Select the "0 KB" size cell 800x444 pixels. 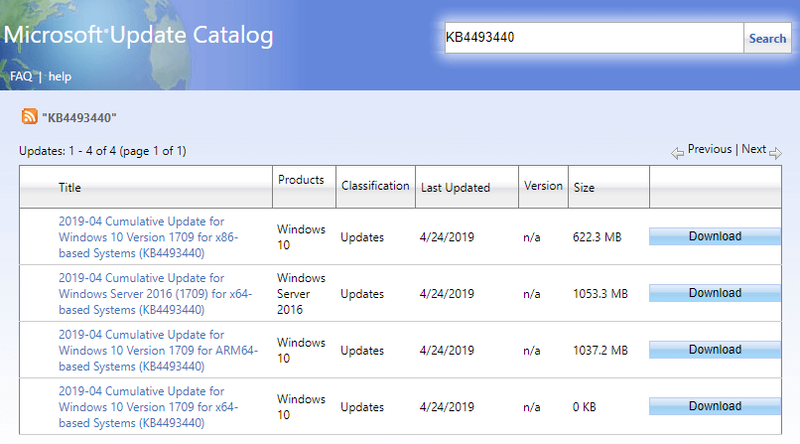[x=584, y=407]
